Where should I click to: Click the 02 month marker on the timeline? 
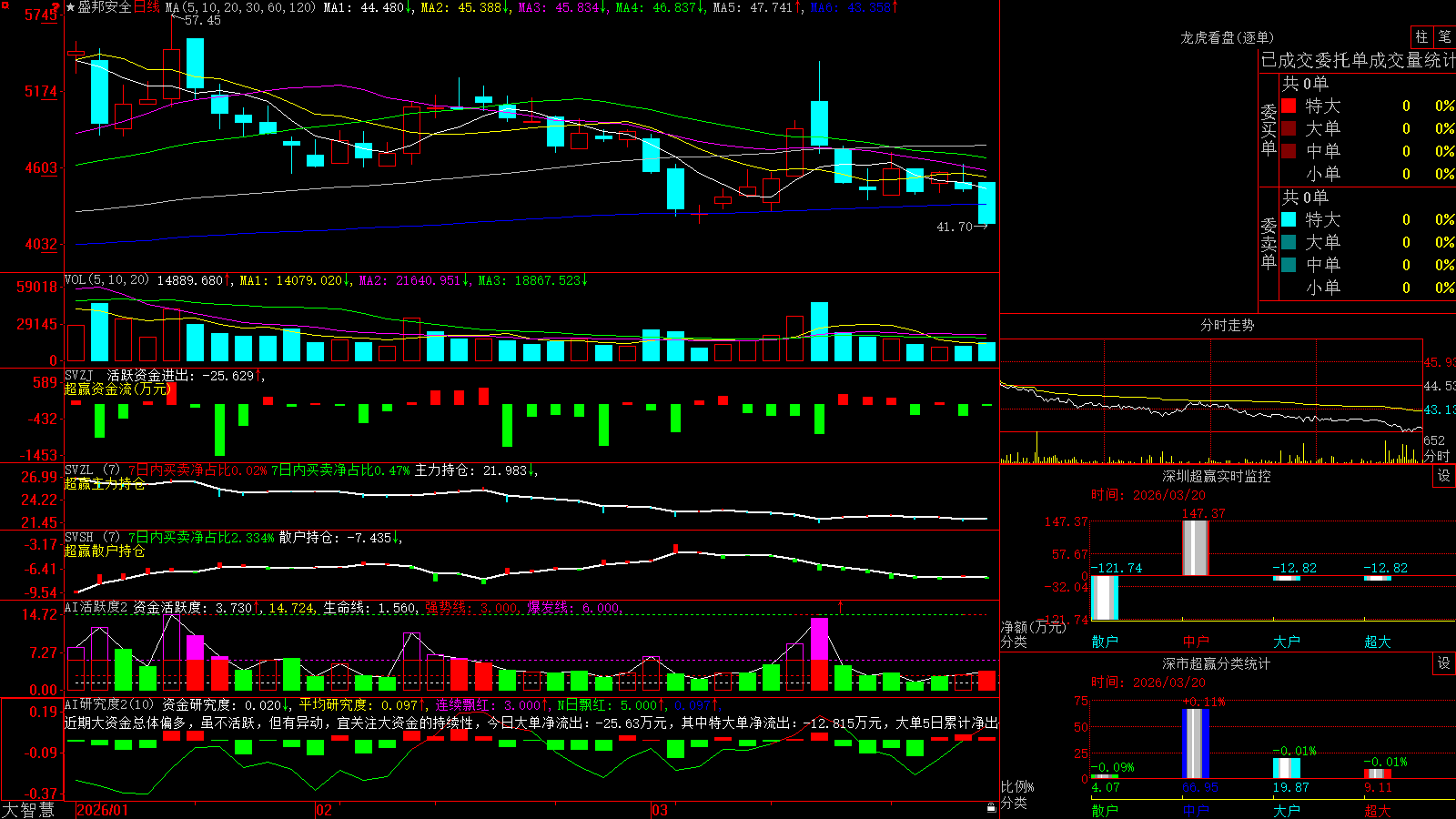pyautogui.click(x=324, y=810)
